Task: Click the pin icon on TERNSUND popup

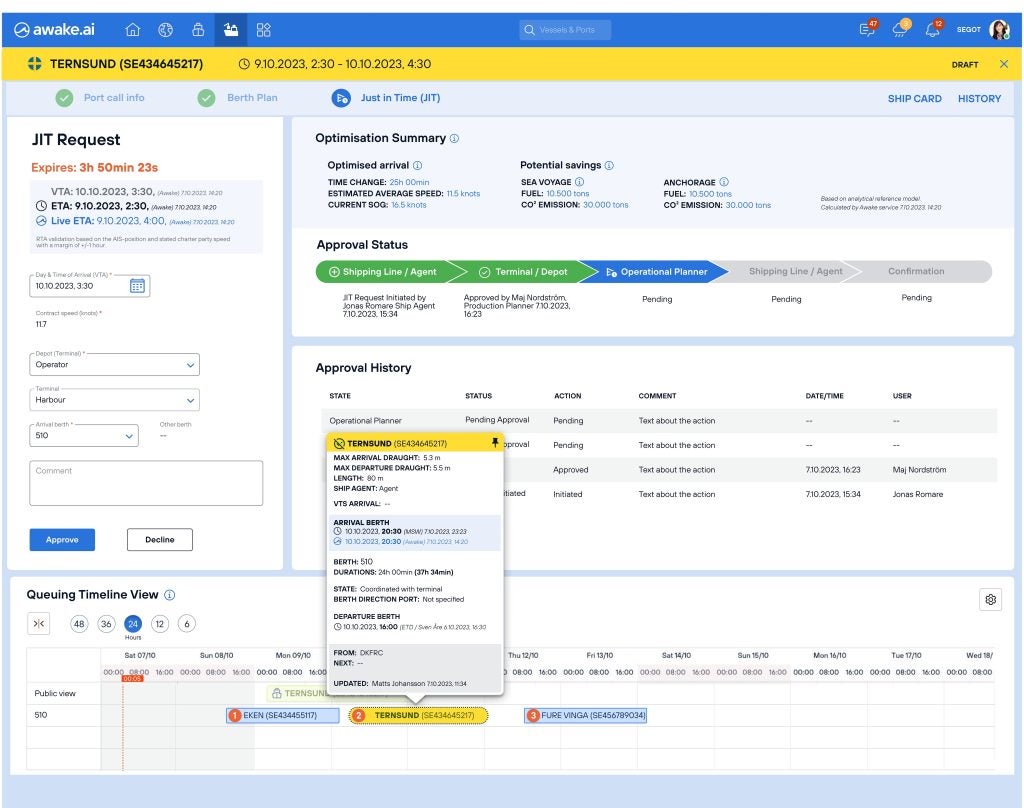Action: 493,442
